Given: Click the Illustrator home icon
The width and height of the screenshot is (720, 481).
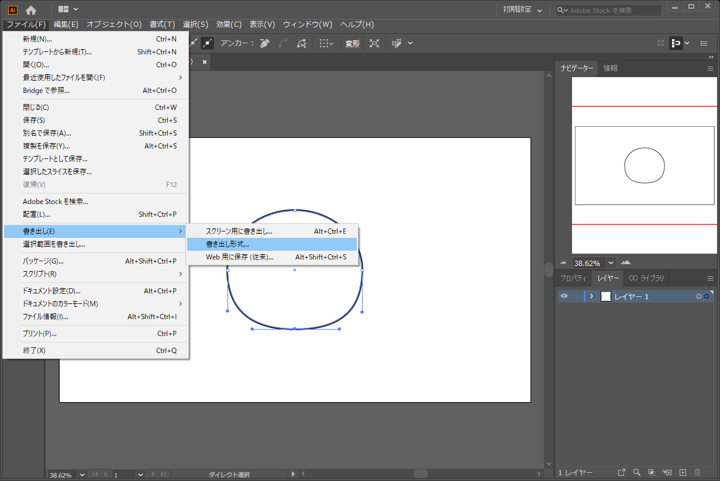Looking at the screenshot, I should tap(31, 10).
